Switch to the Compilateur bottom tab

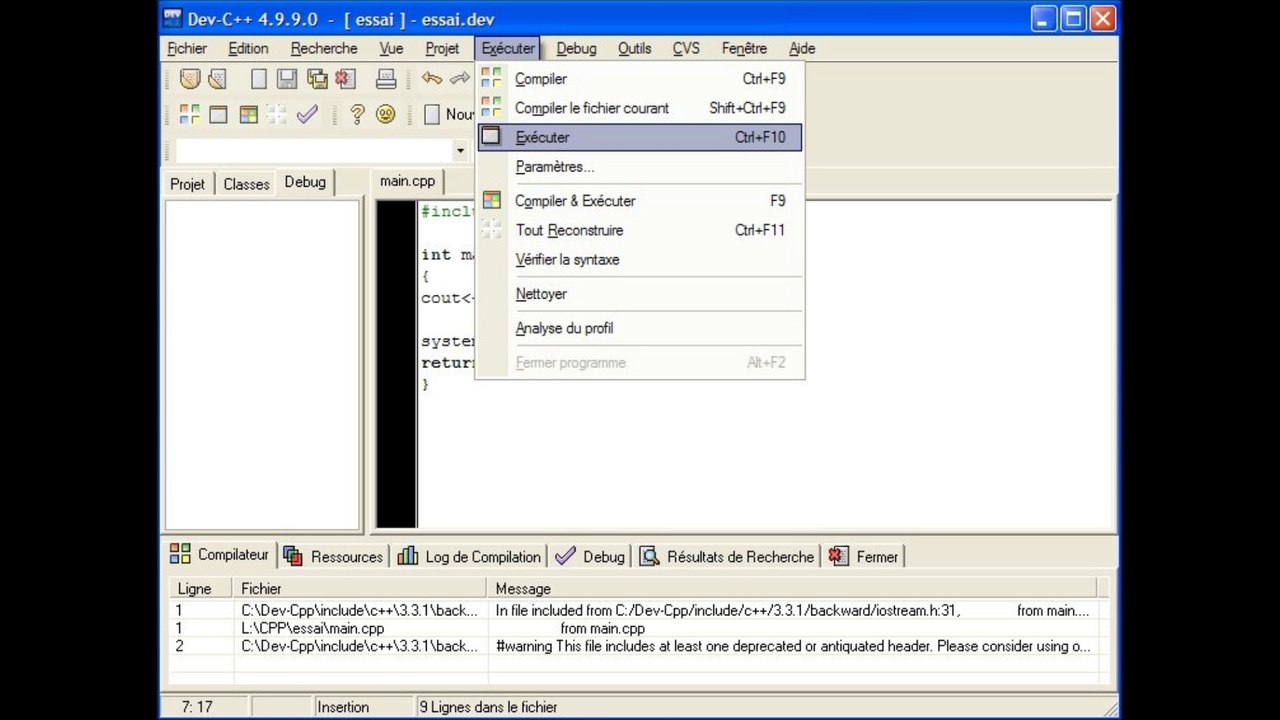click(x=220, y=555)
